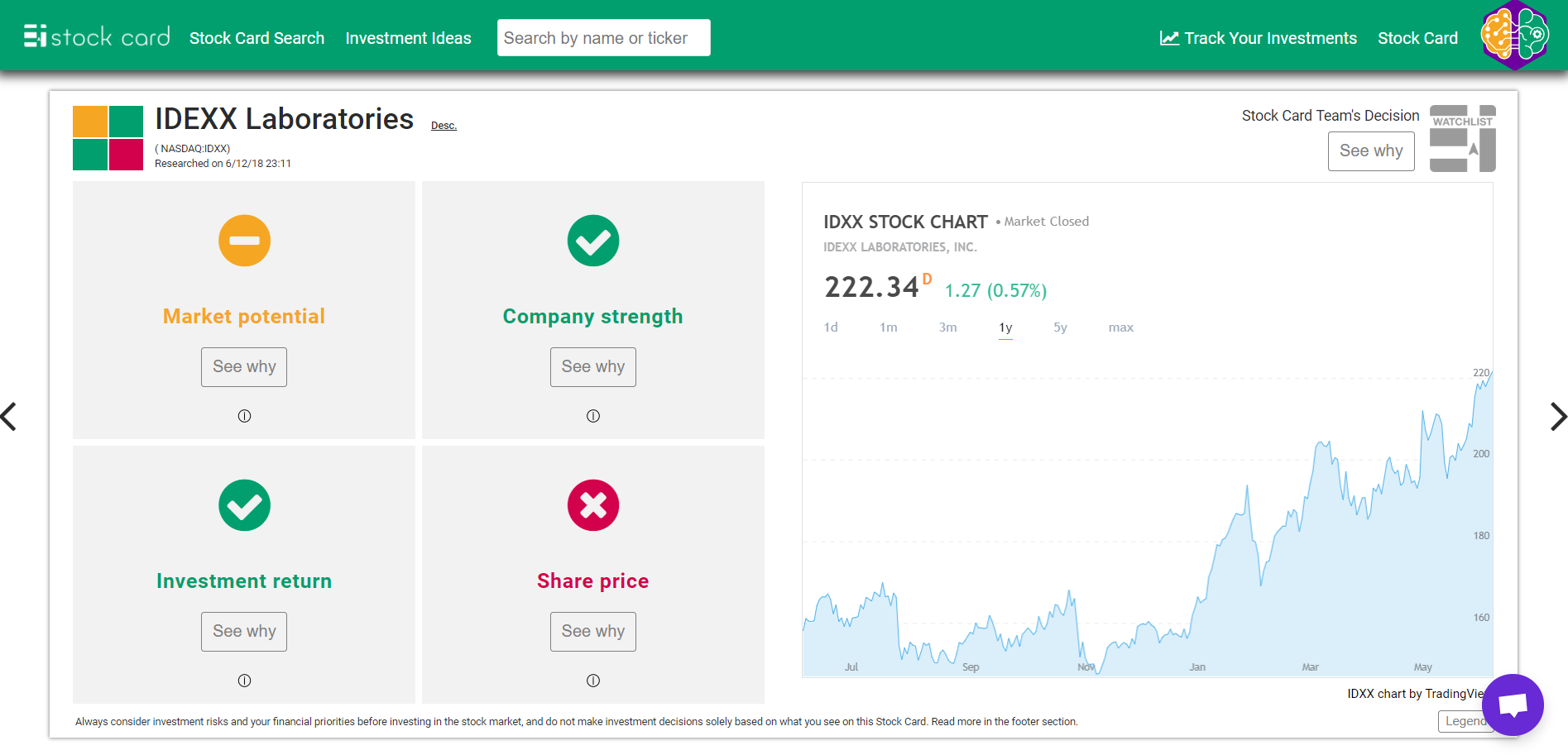Screen dimensions: 1568x755
Task: Click the Stock Card Team's Decision label
Action: [1331, 116]
